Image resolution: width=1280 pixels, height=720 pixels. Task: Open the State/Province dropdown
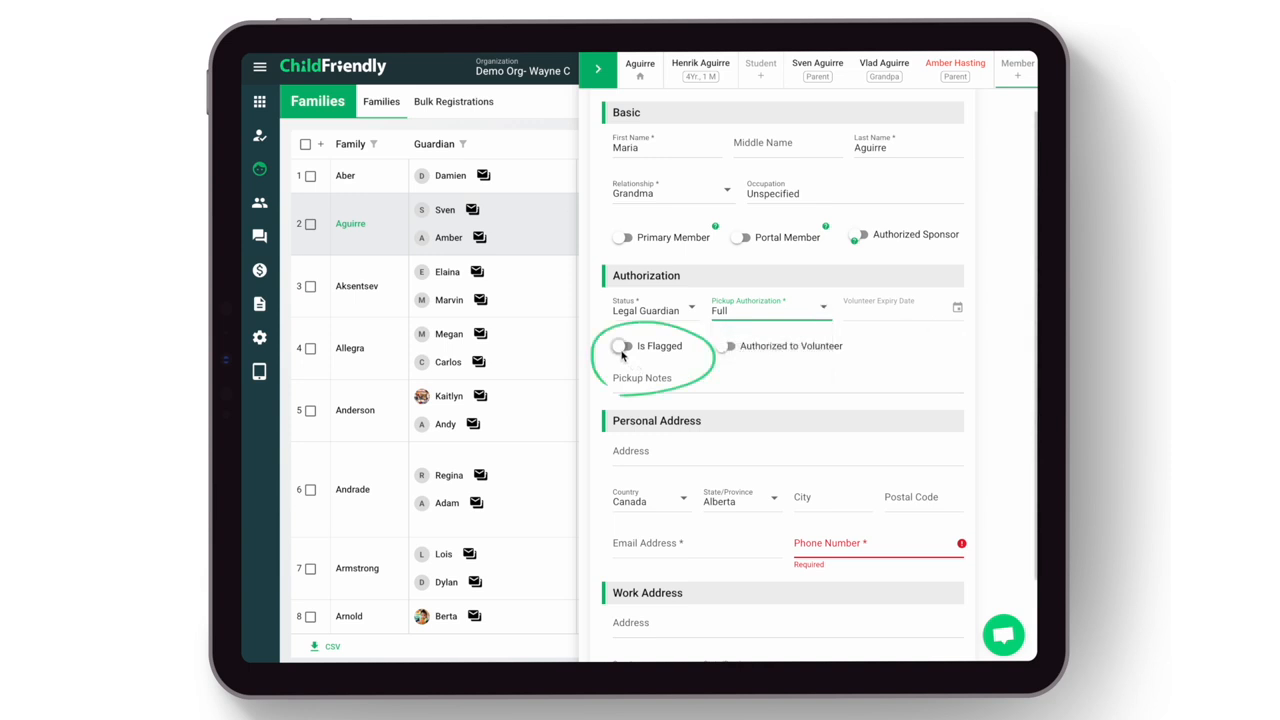(740, 498)
